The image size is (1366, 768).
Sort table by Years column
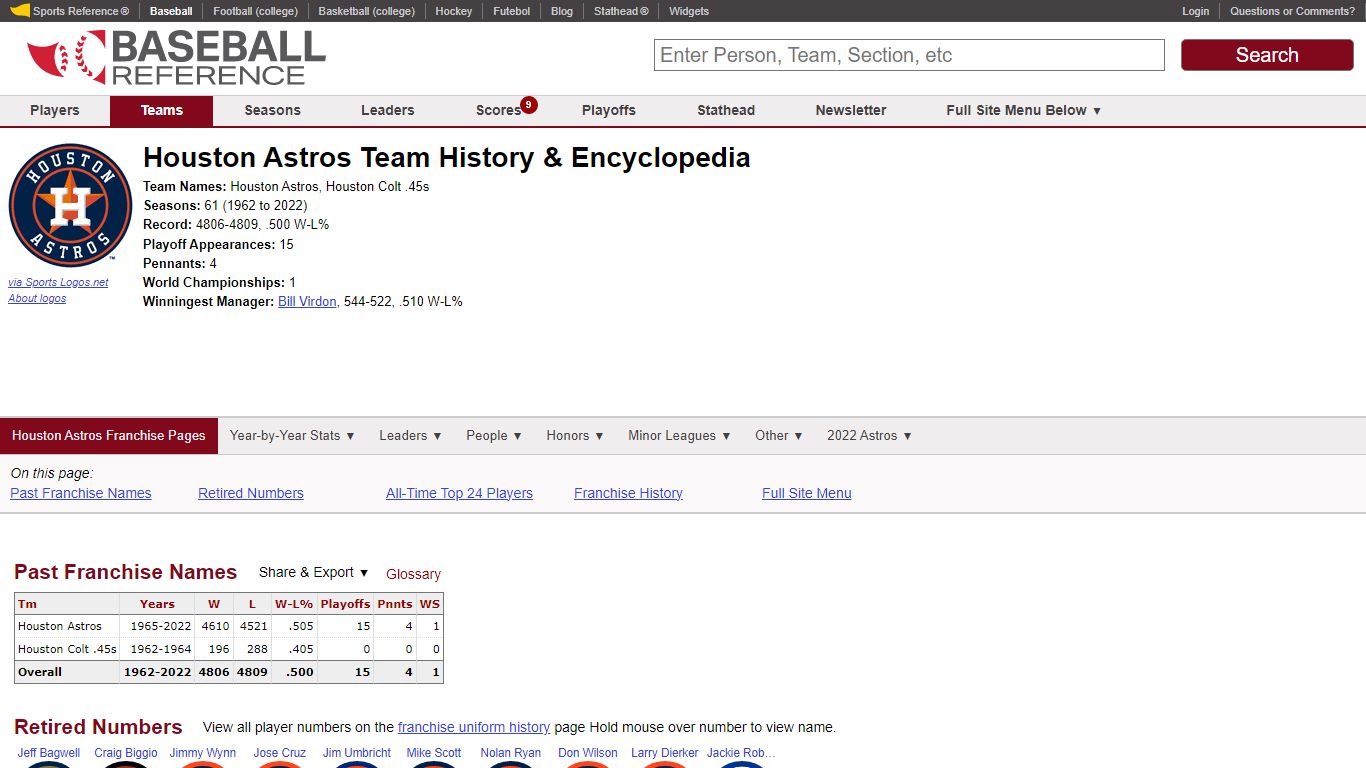click(157, 604)
